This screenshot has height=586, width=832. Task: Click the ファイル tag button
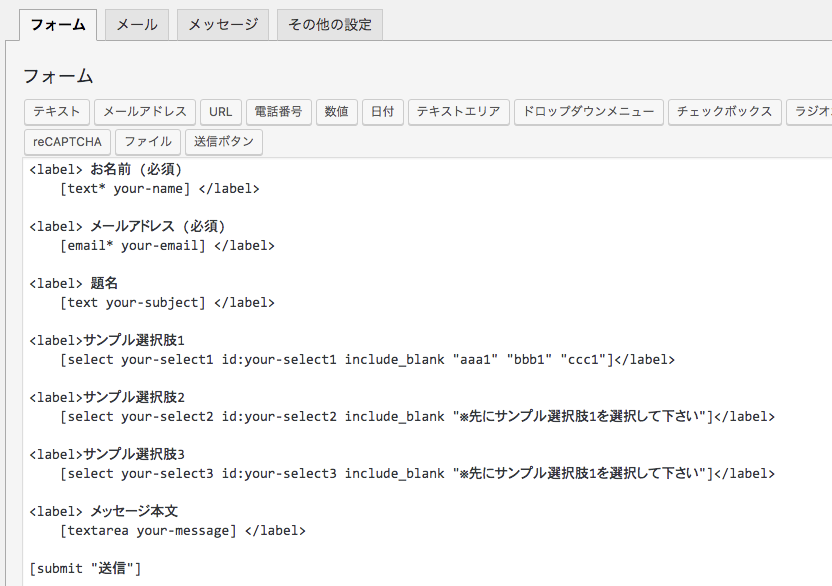click(x=148, y=142)
